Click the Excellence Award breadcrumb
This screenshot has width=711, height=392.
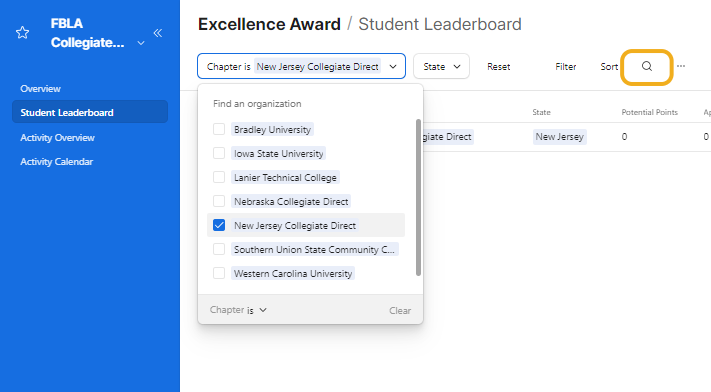[269, 24]
